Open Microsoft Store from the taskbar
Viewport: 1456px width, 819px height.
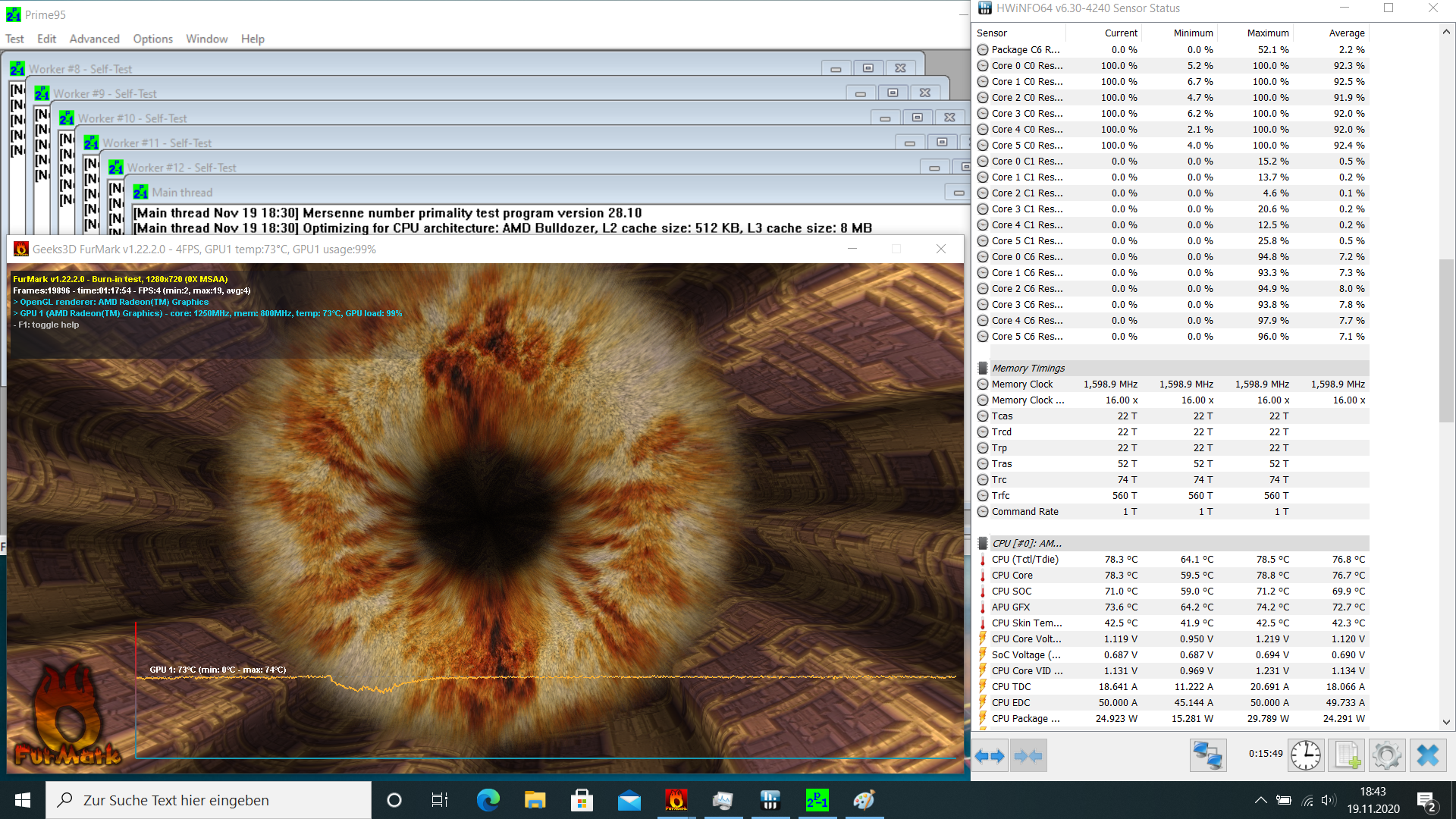click(582, 800)
